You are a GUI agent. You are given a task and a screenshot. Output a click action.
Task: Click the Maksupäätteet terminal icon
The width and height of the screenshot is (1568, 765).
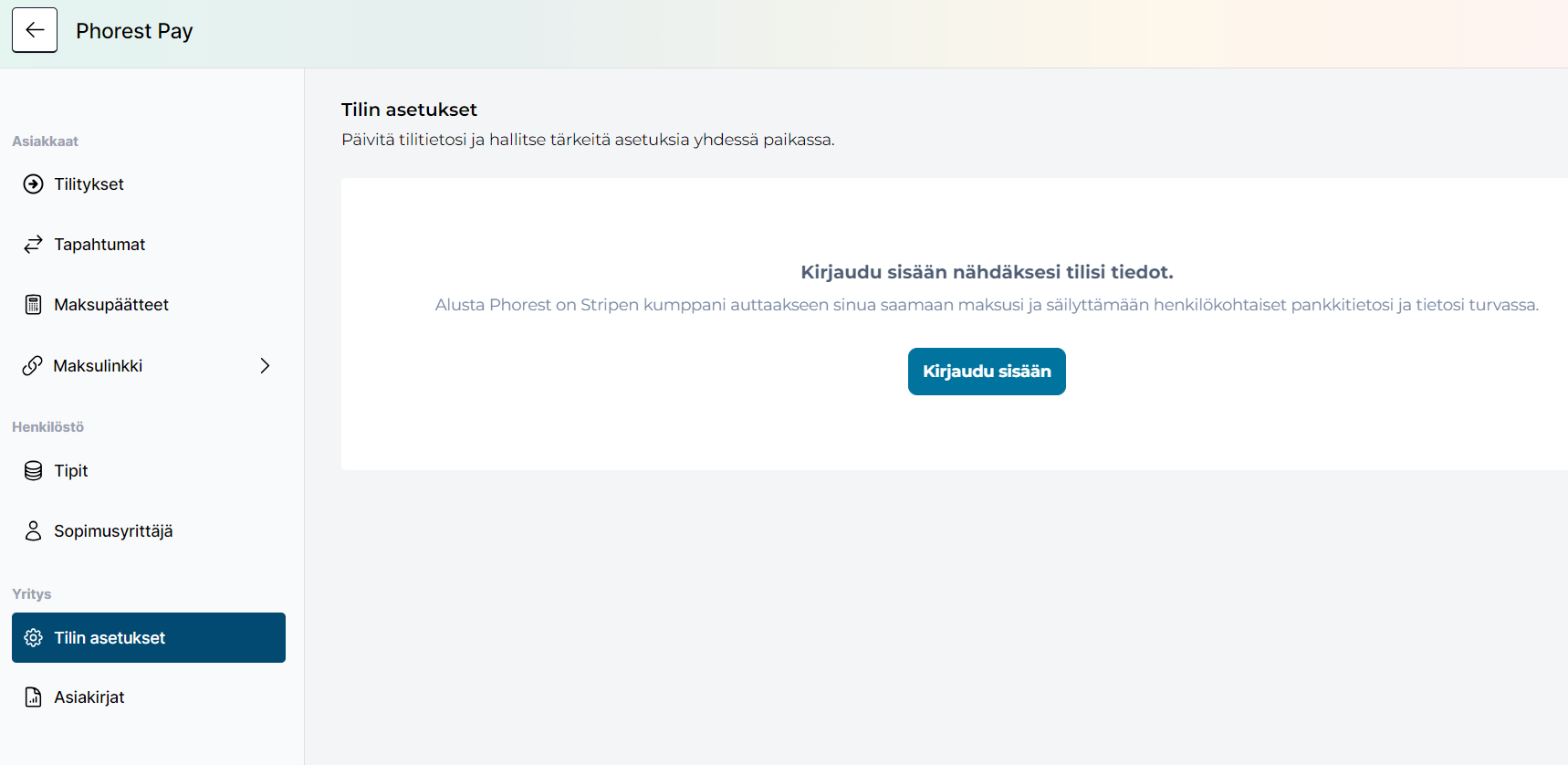[33, 305]
